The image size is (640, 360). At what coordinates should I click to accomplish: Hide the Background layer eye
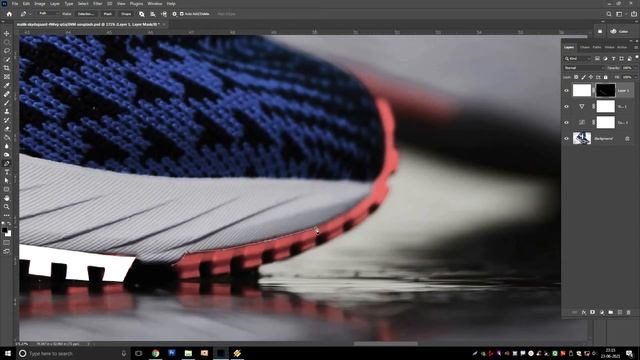[x=567, y=138]
